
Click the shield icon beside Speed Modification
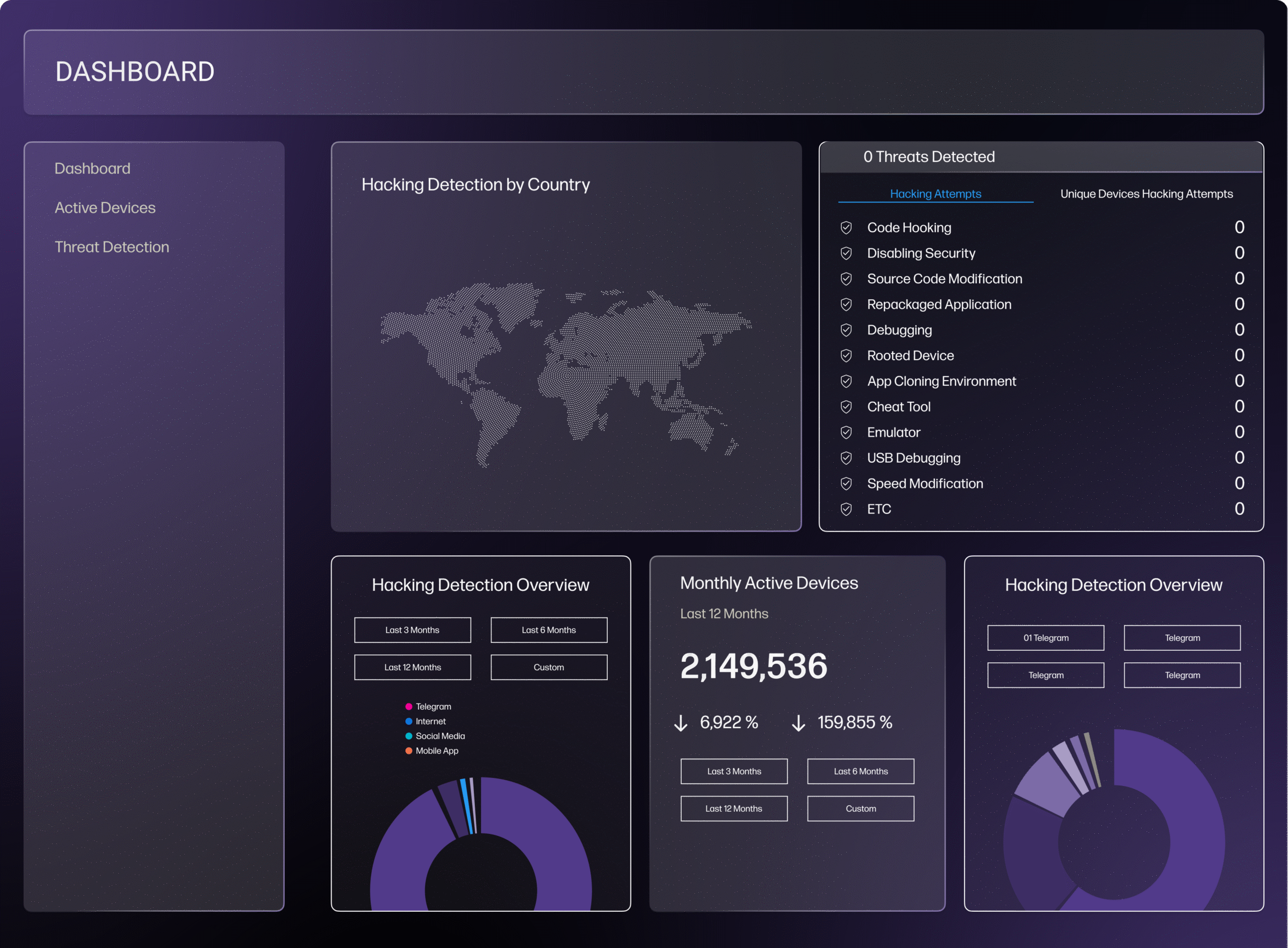(x=846, y=484)
